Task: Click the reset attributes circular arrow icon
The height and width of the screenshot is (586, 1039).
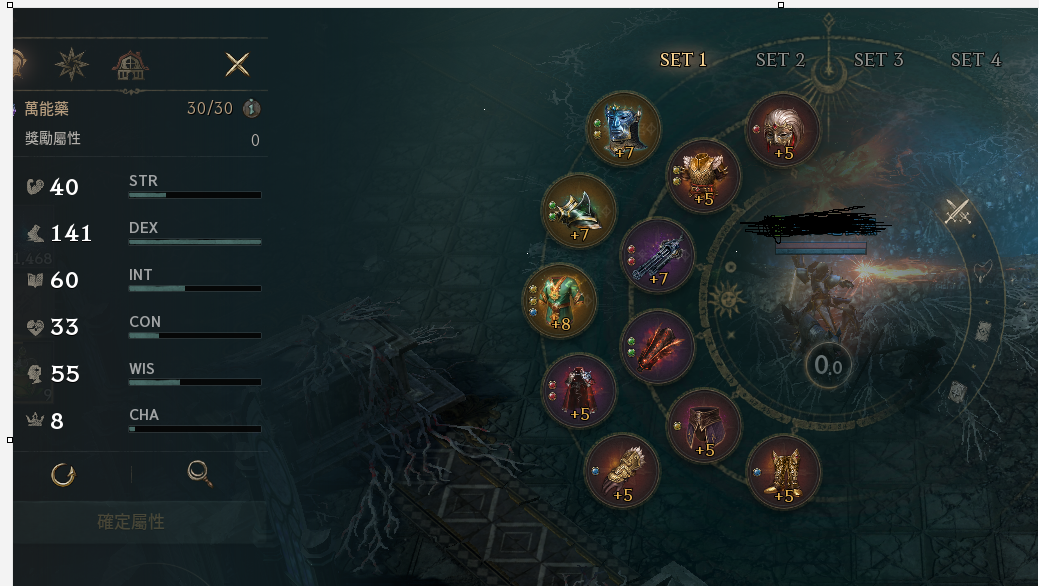Action: [63, 474]
